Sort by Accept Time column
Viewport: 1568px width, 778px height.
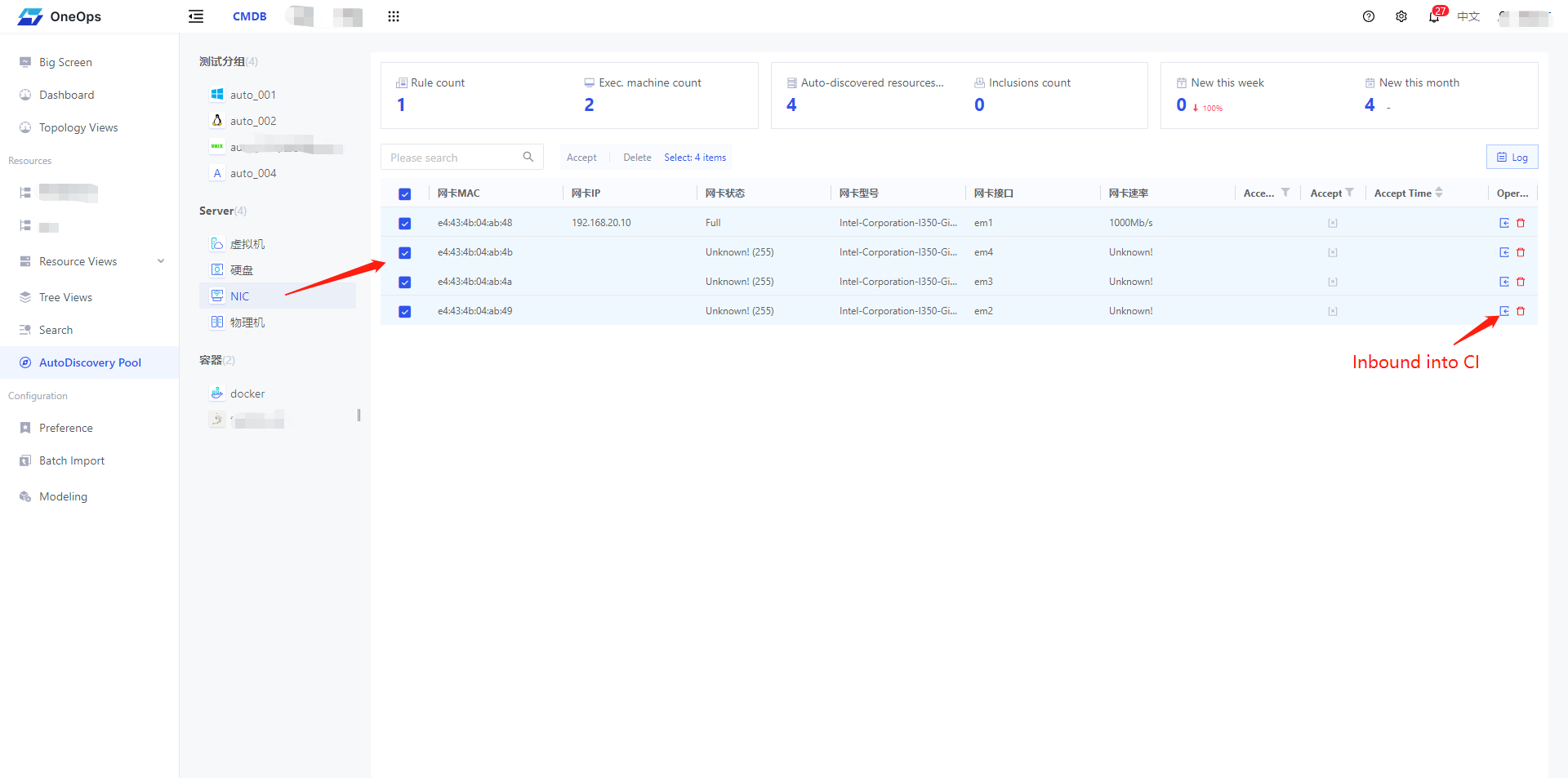click(x=1438, y=193)
